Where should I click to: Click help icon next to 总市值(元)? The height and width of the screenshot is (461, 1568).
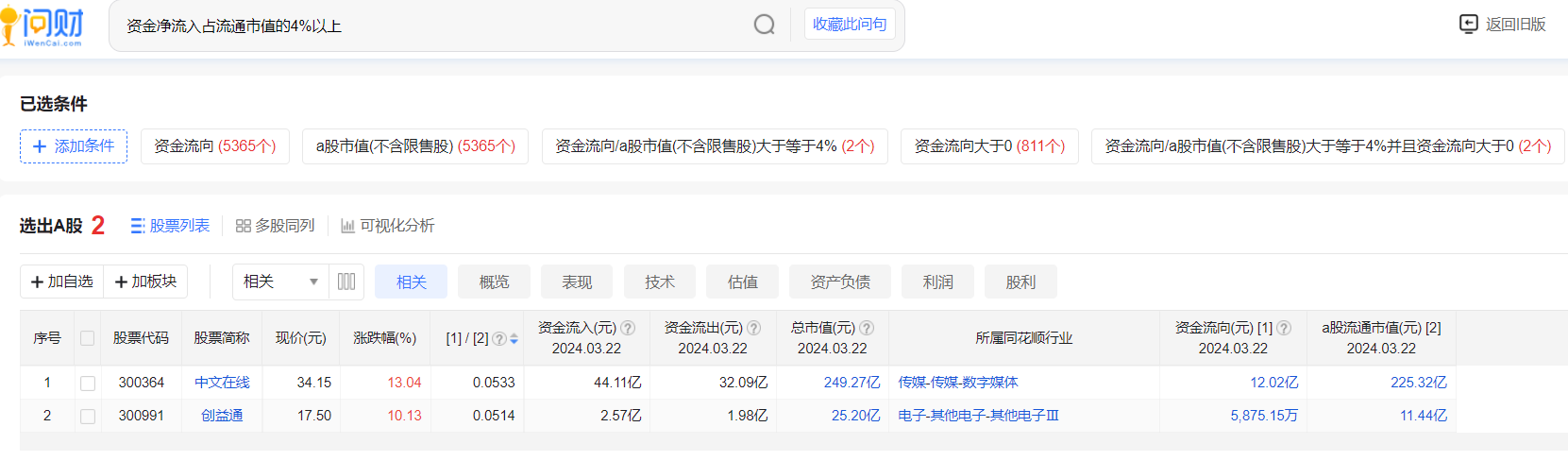click(x=867, y=328)
